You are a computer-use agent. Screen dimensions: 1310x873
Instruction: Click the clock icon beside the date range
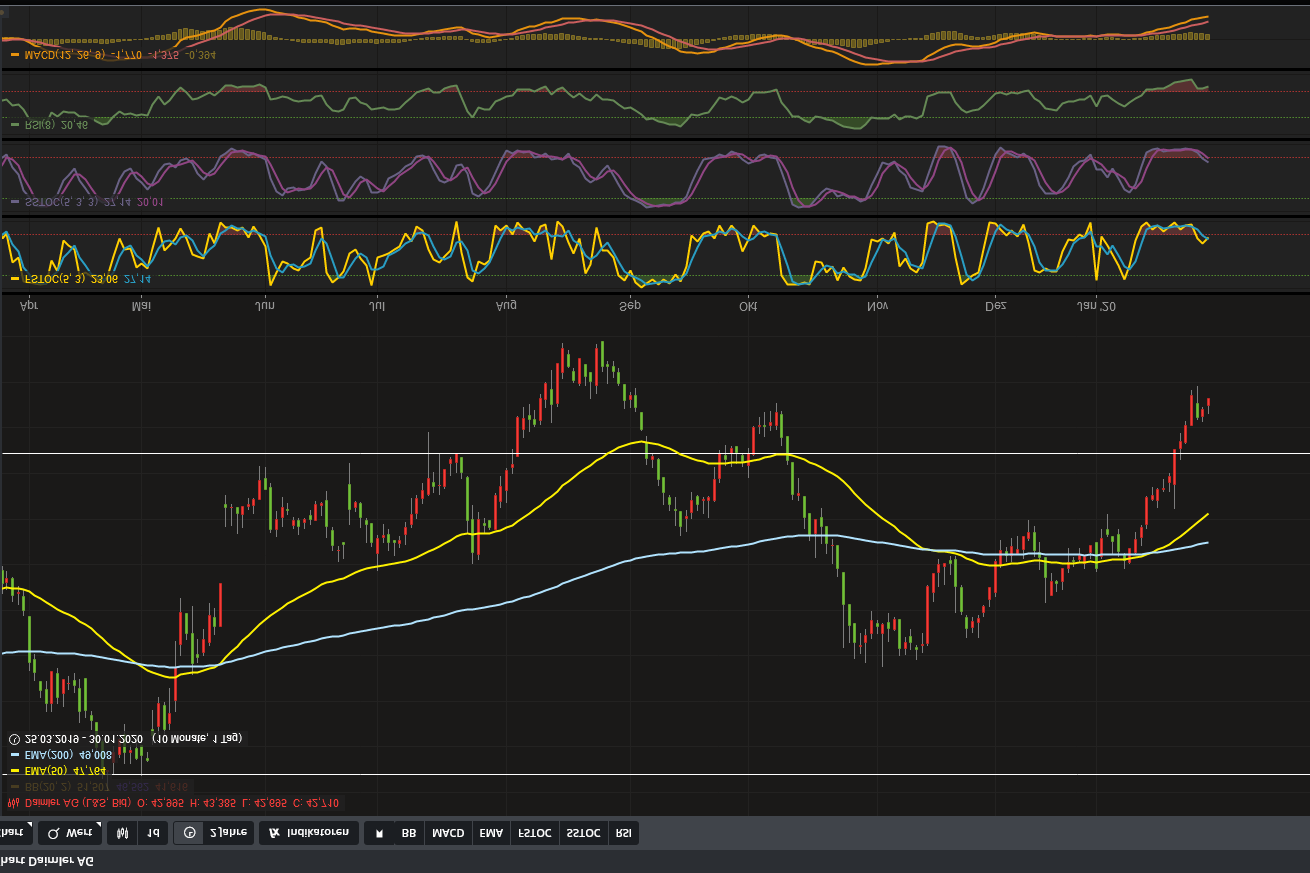point(14,739)
